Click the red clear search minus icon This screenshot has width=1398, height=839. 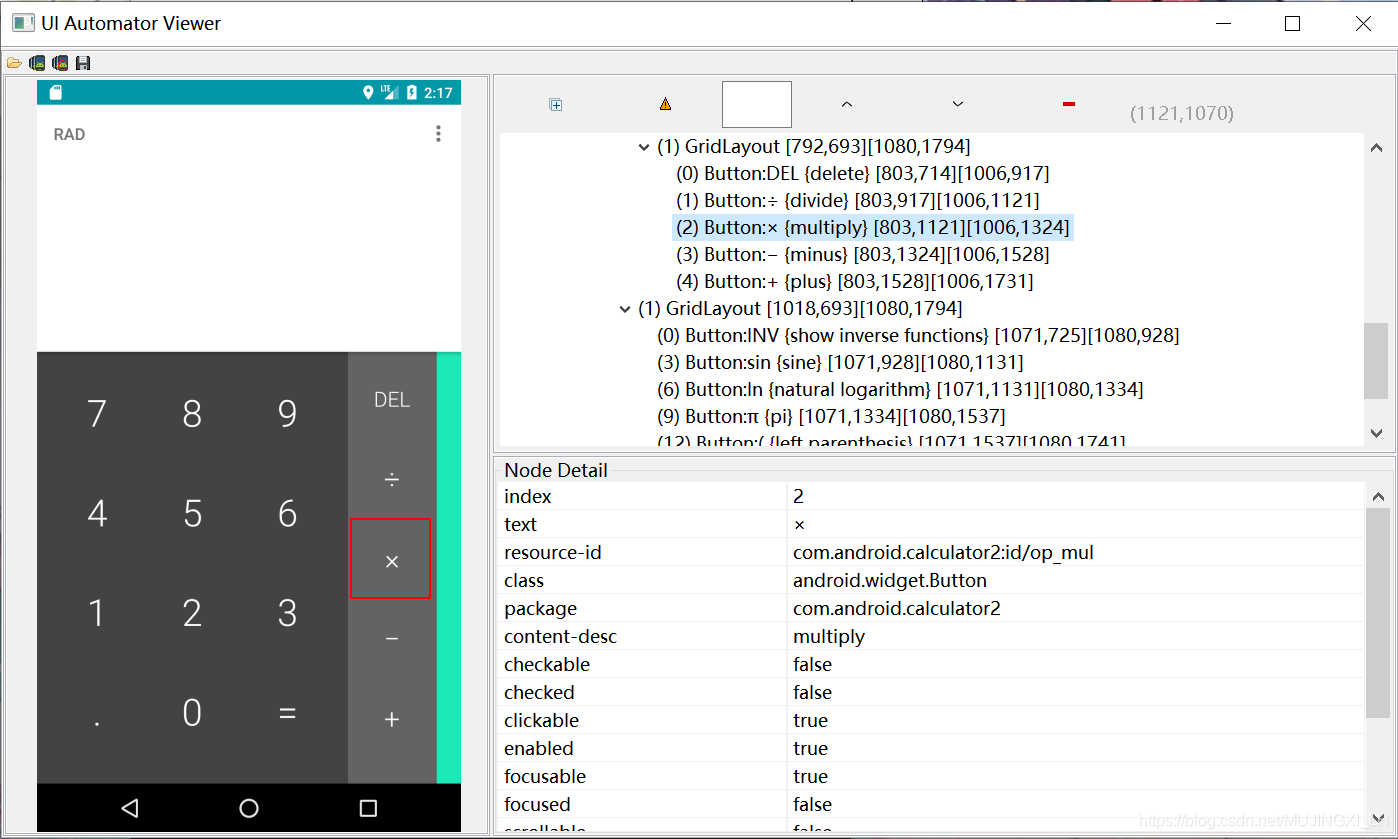[x=1069, y=104]
